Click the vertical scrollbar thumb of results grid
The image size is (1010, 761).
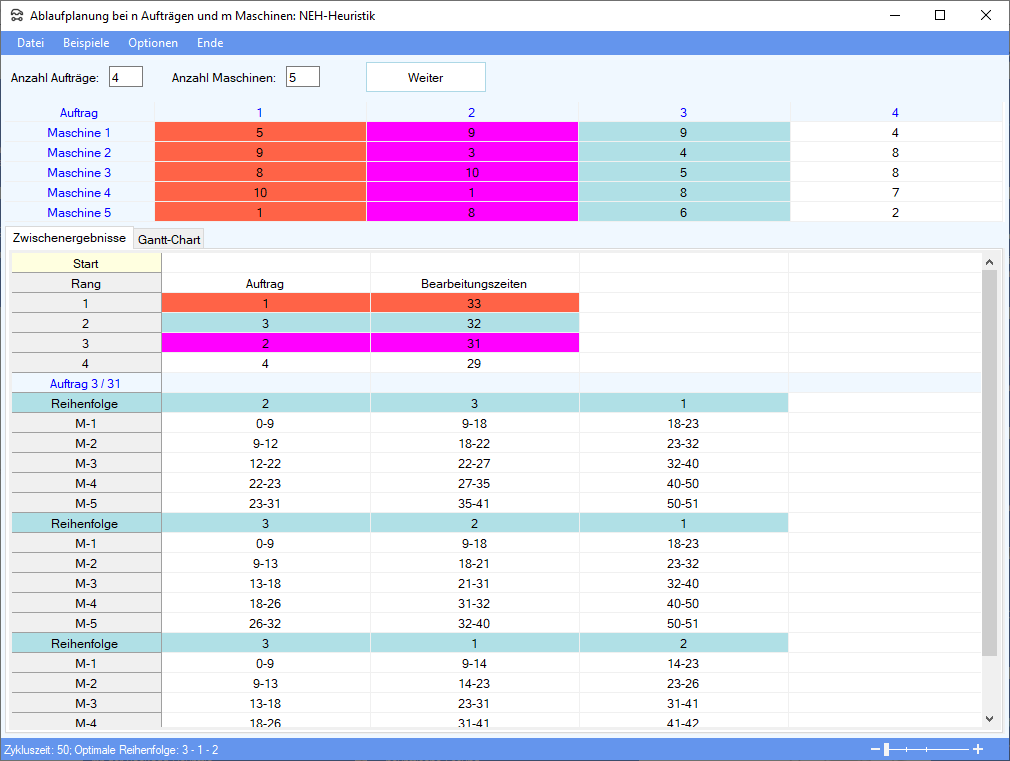pyautogui.click(x=989, y=460)
